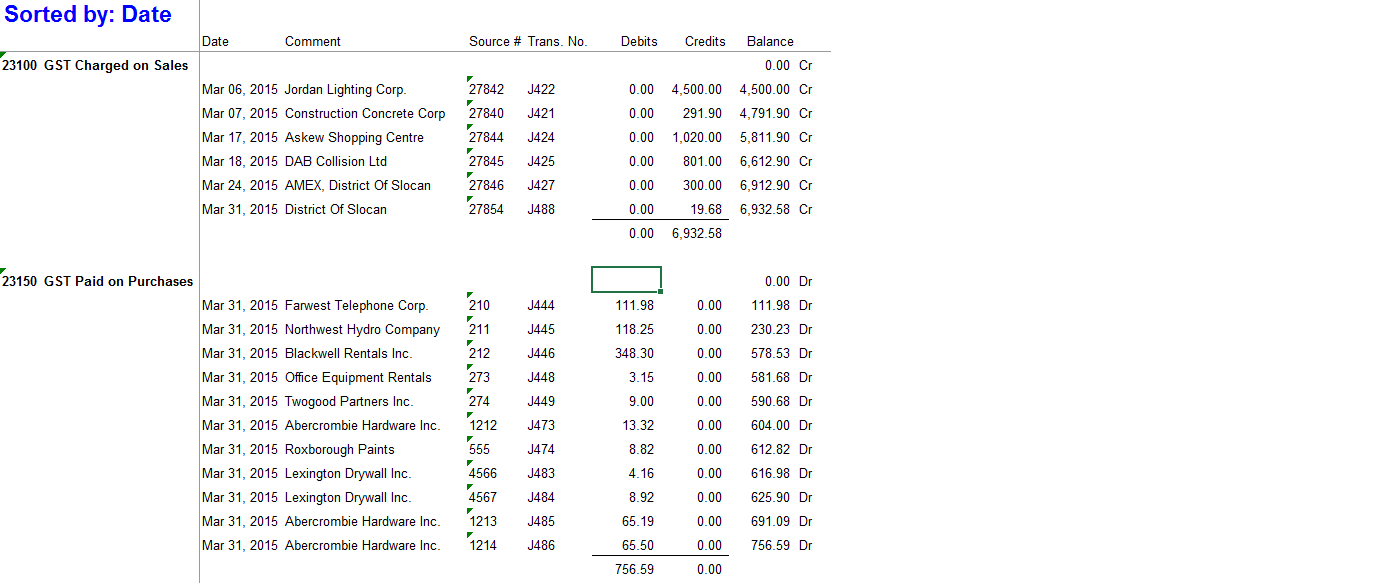Click source number 27845
This screenshot has height=583, width=1395.
(x=487, y=161)
